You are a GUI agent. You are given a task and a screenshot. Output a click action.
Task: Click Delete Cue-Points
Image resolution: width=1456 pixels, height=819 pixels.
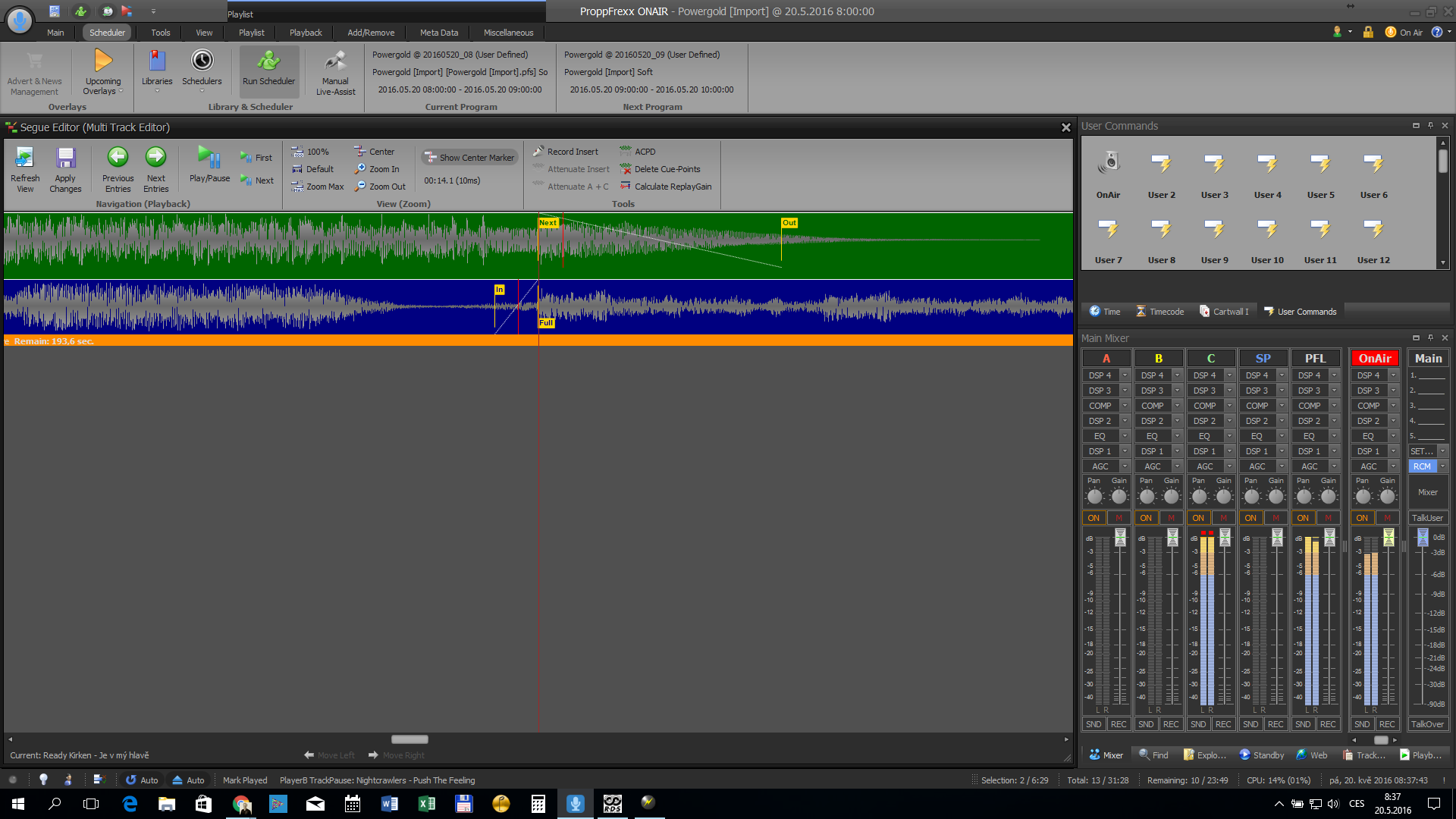click(x=660, y=169)
